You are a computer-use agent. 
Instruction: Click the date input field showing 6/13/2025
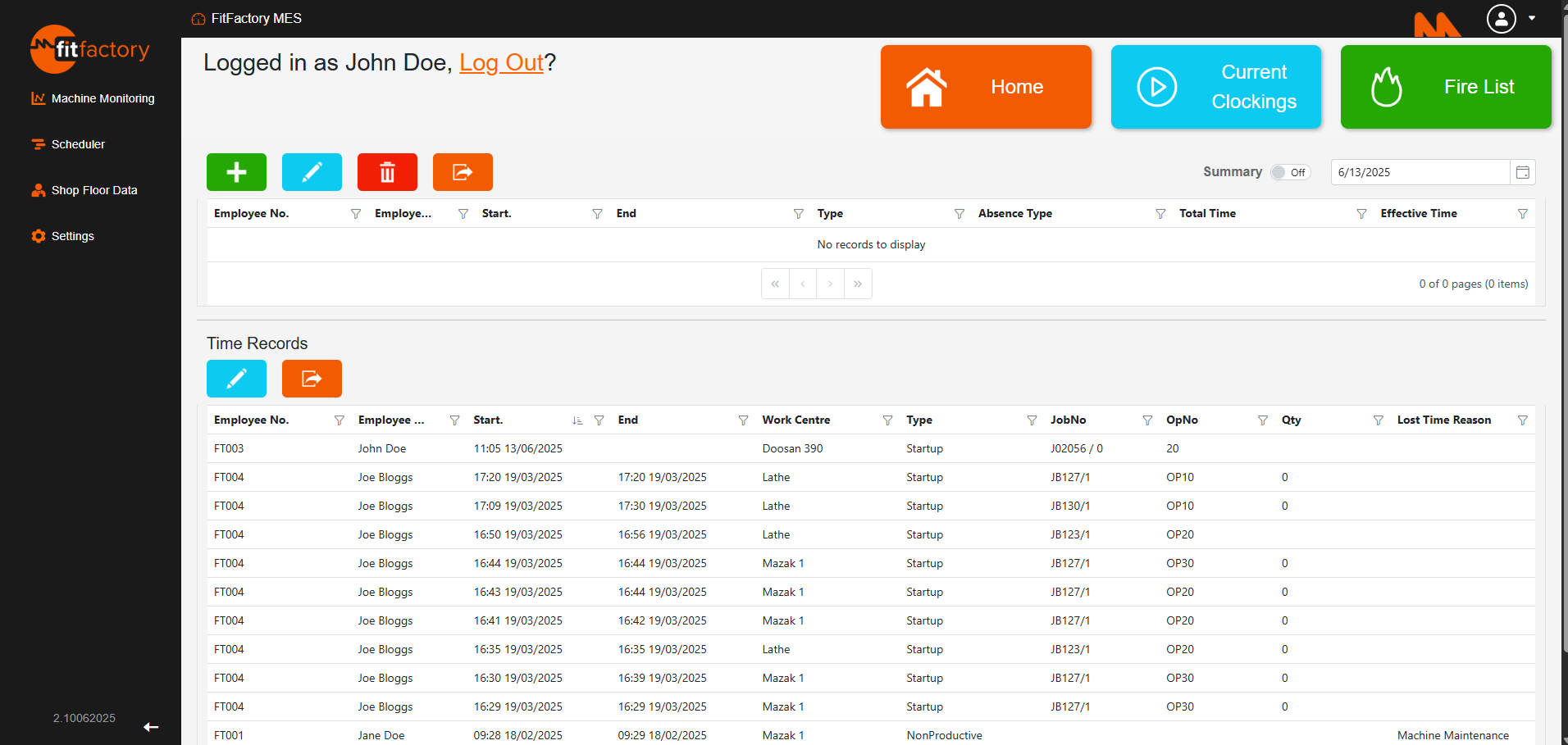point(1419,172)
